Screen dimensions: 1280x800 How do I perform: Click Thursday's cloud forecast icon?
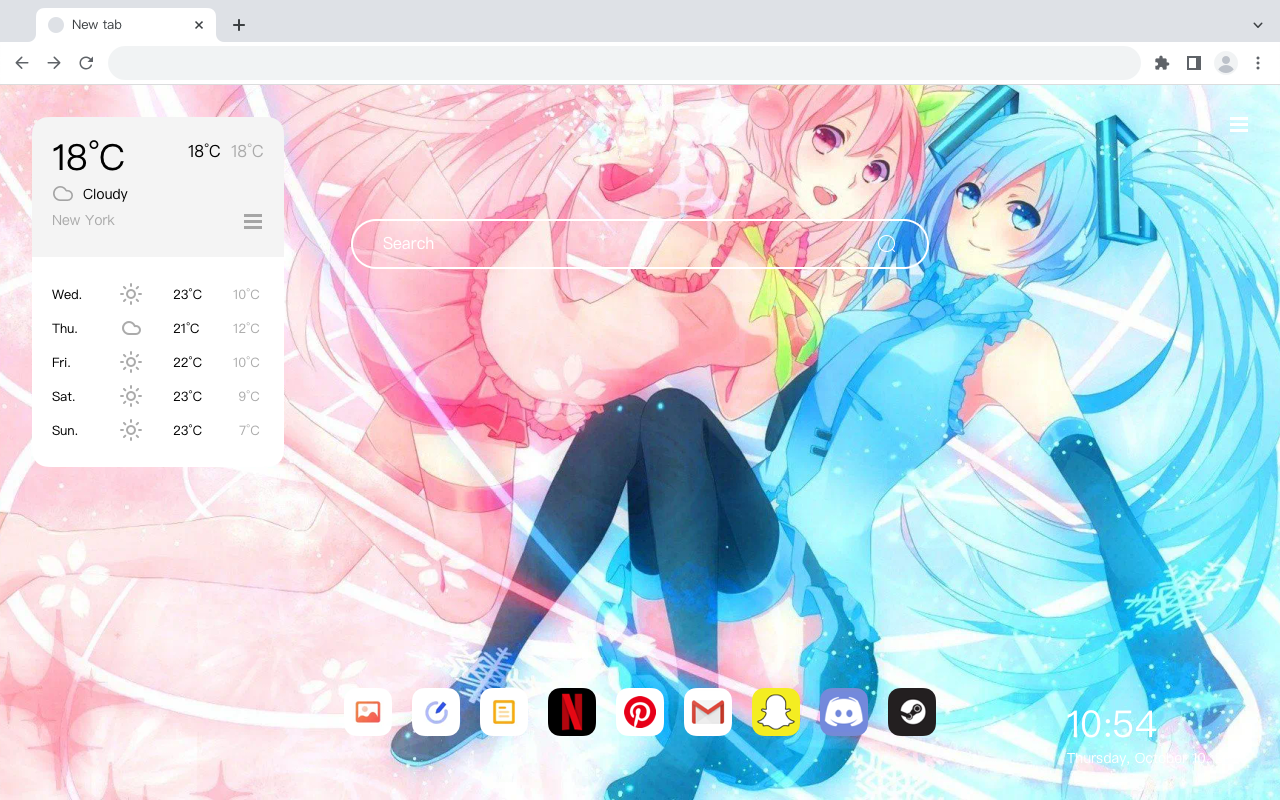[131, 328]
